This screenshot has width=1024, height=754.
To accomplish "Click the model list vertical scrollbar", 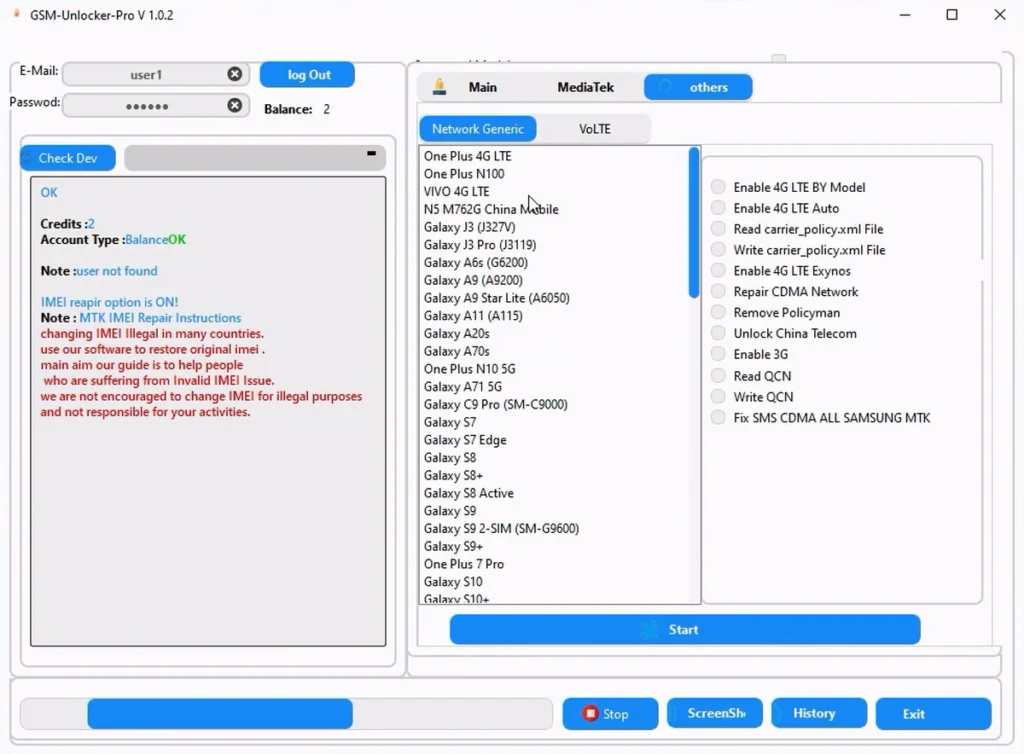I will click(x=694, y=222).
